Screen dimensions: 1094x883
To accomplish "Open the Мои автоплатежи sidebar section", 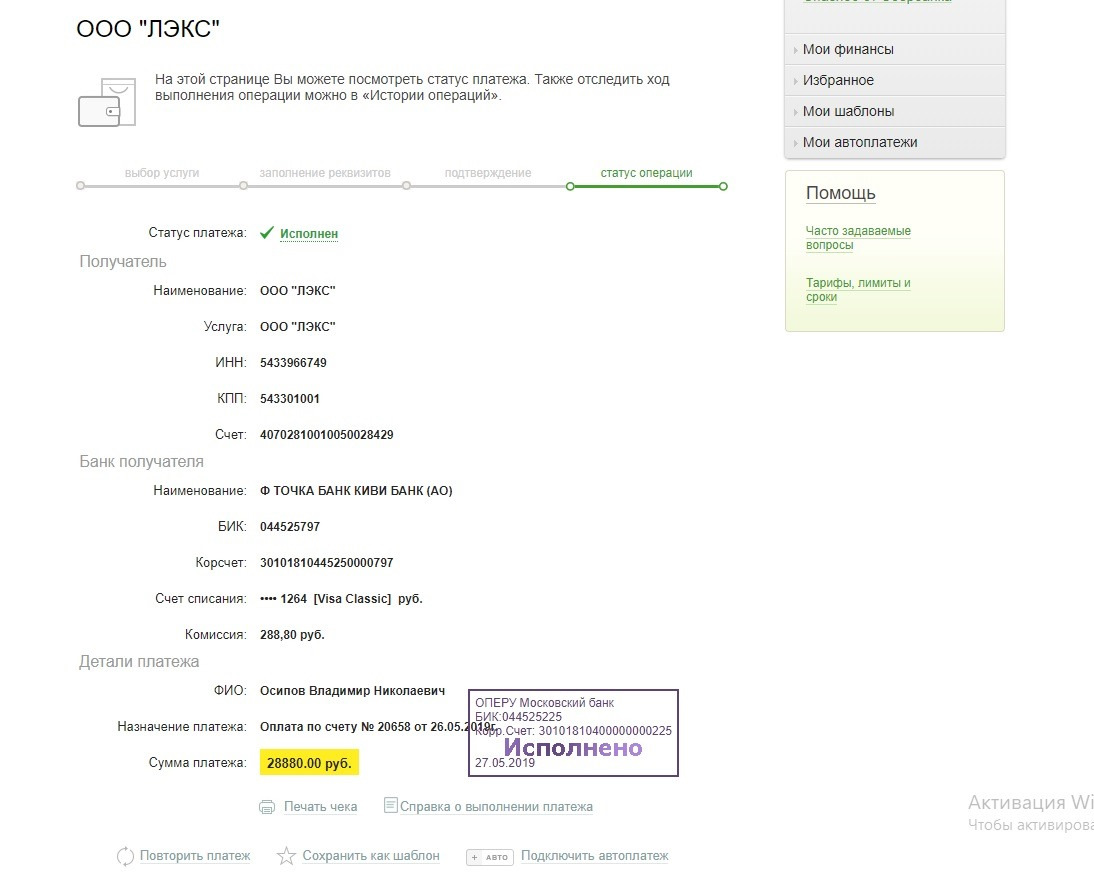I will tap(859, 142).
